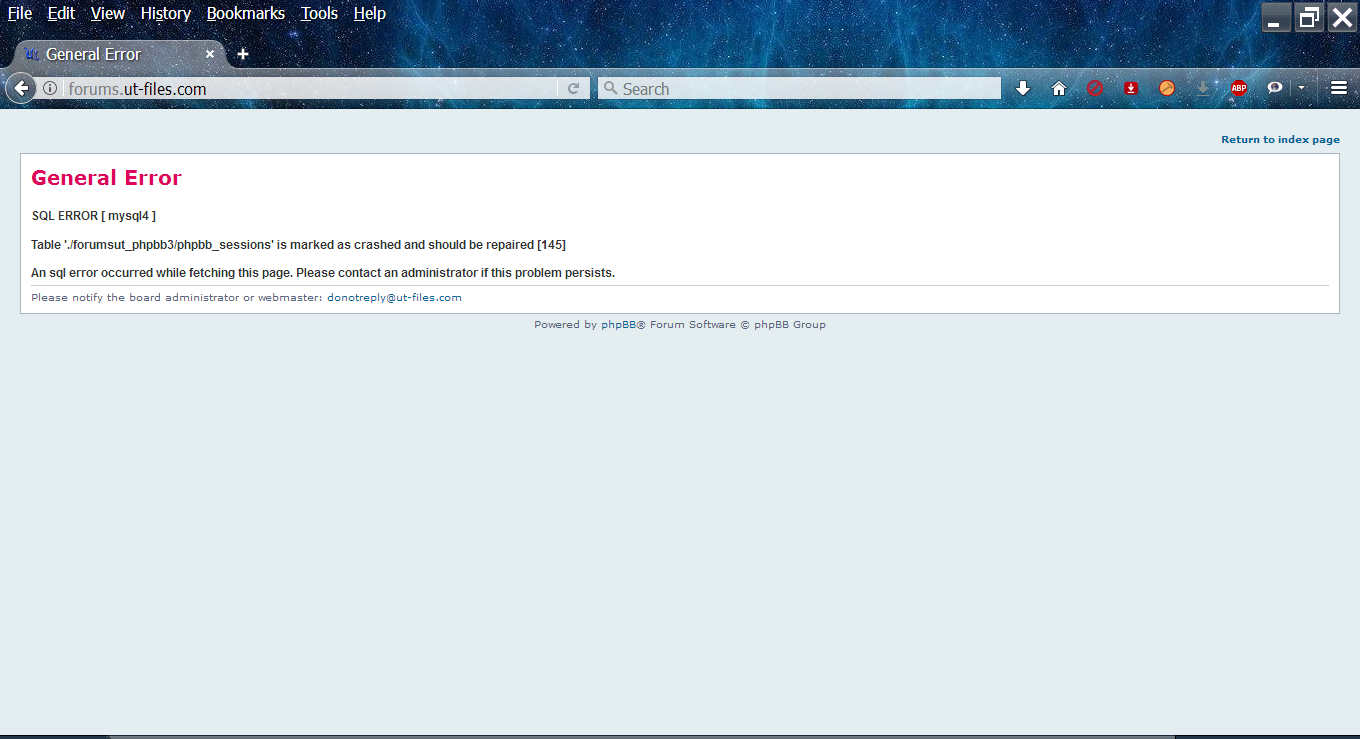Open the File menu
This screenshot has width=1360, height=739.
20,14
